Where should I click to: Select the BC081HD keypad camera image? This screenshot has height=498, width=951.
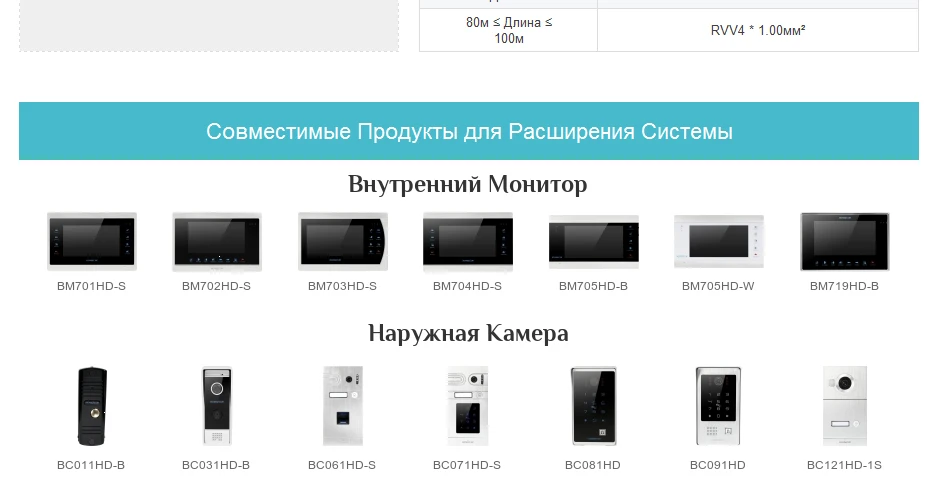click(x=593, y=406)
